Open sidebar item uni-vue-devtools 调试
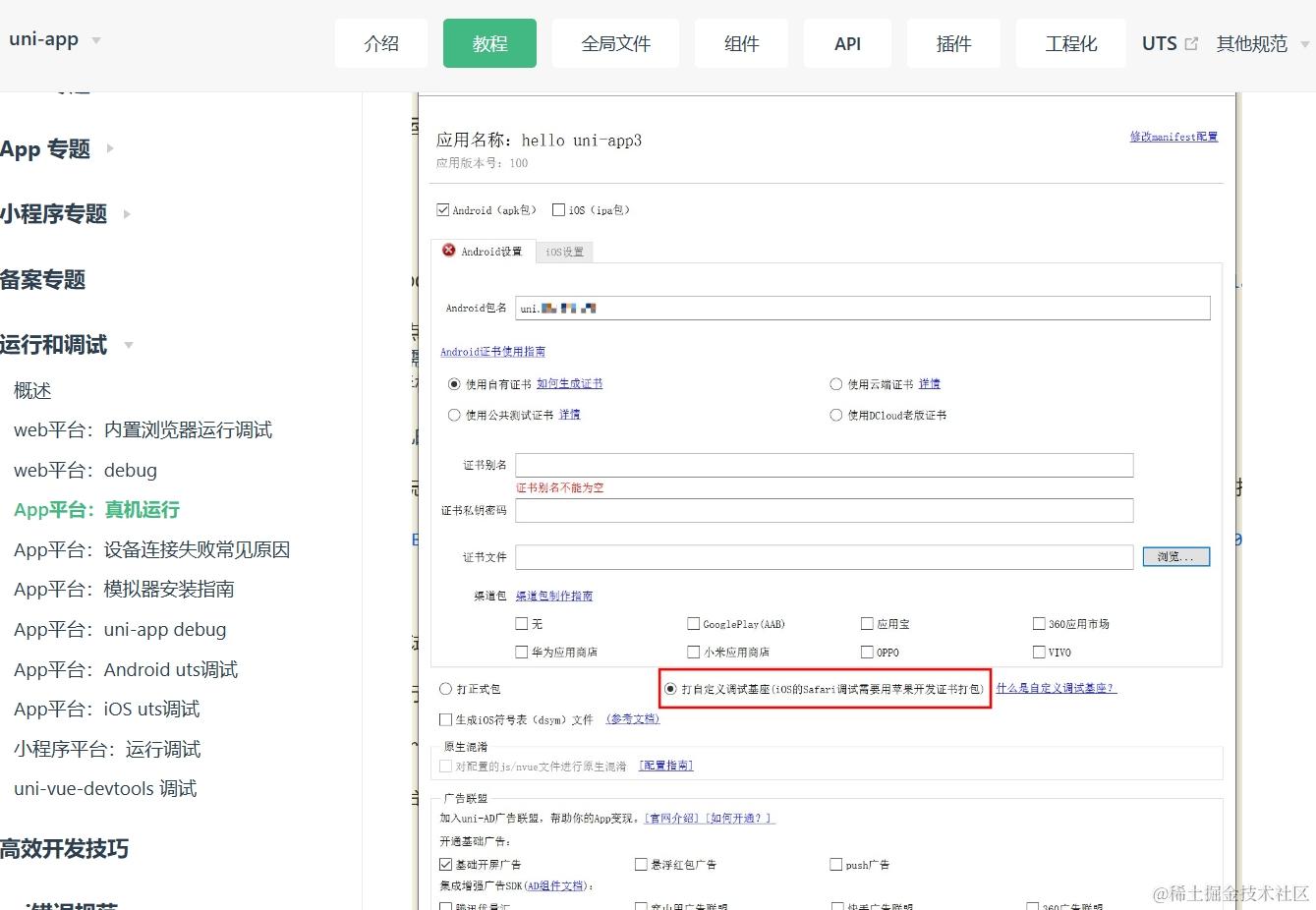This screenshot has height=910, width=1316. coord(105,789)
